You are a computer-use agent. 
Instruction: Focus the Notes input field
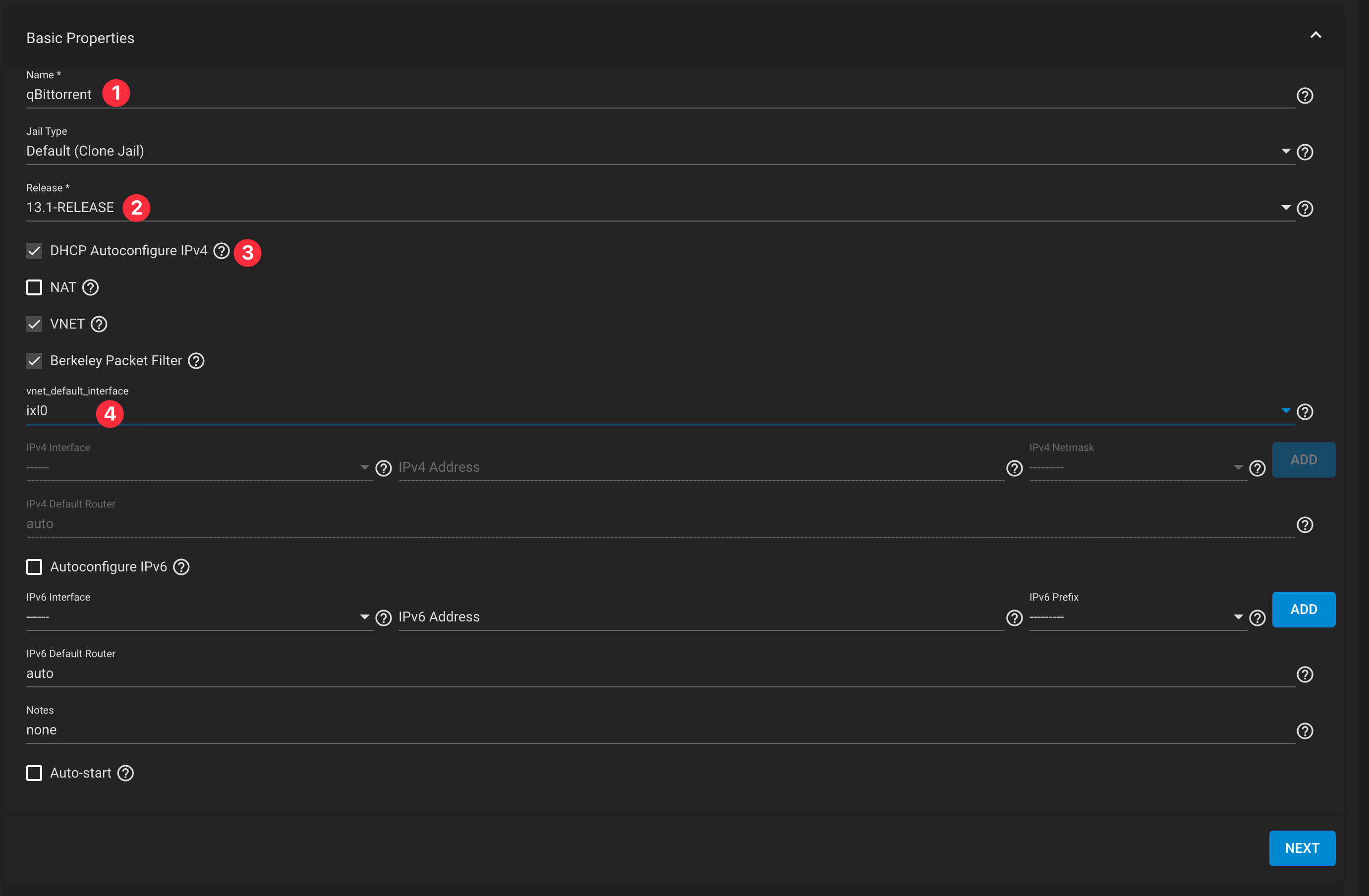[660, 730]
